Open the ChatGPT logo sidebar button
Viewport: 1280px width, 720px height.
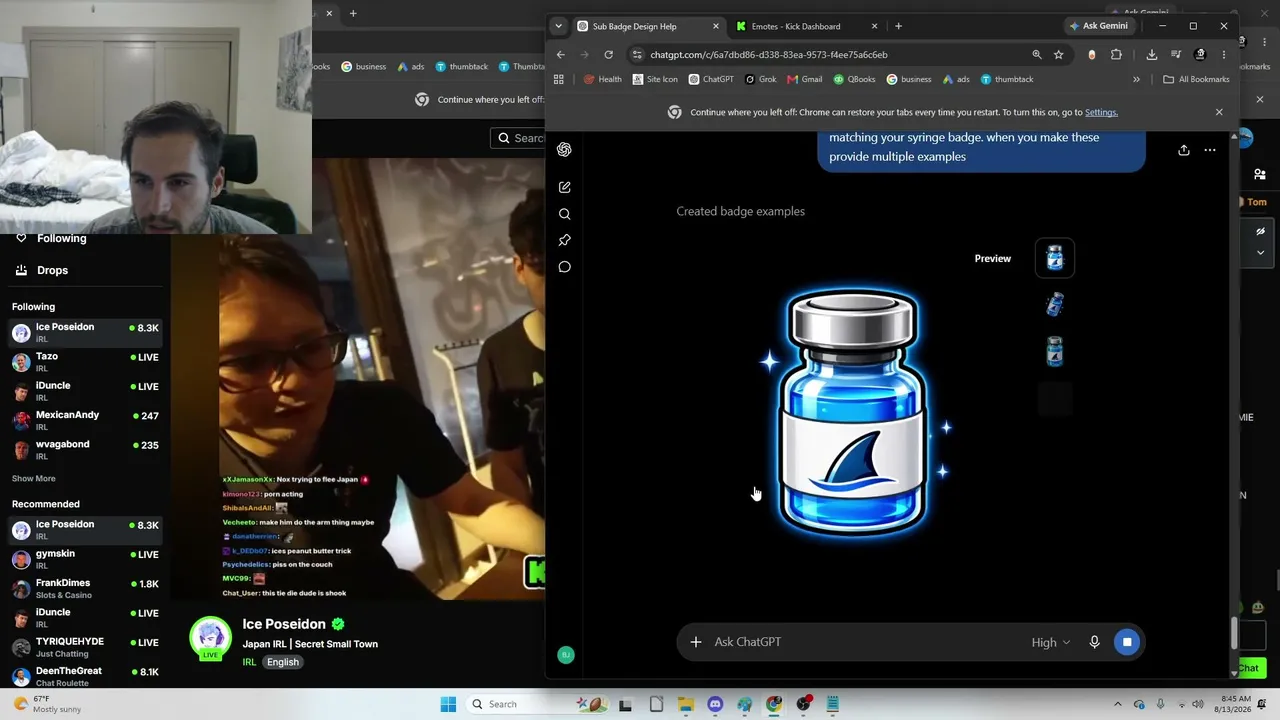pos(564,150)
